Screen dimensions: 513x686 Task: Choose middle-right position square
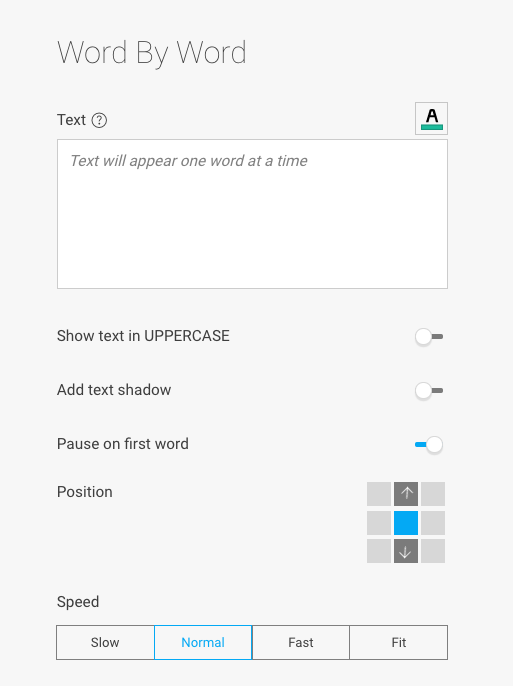point(433,523)
